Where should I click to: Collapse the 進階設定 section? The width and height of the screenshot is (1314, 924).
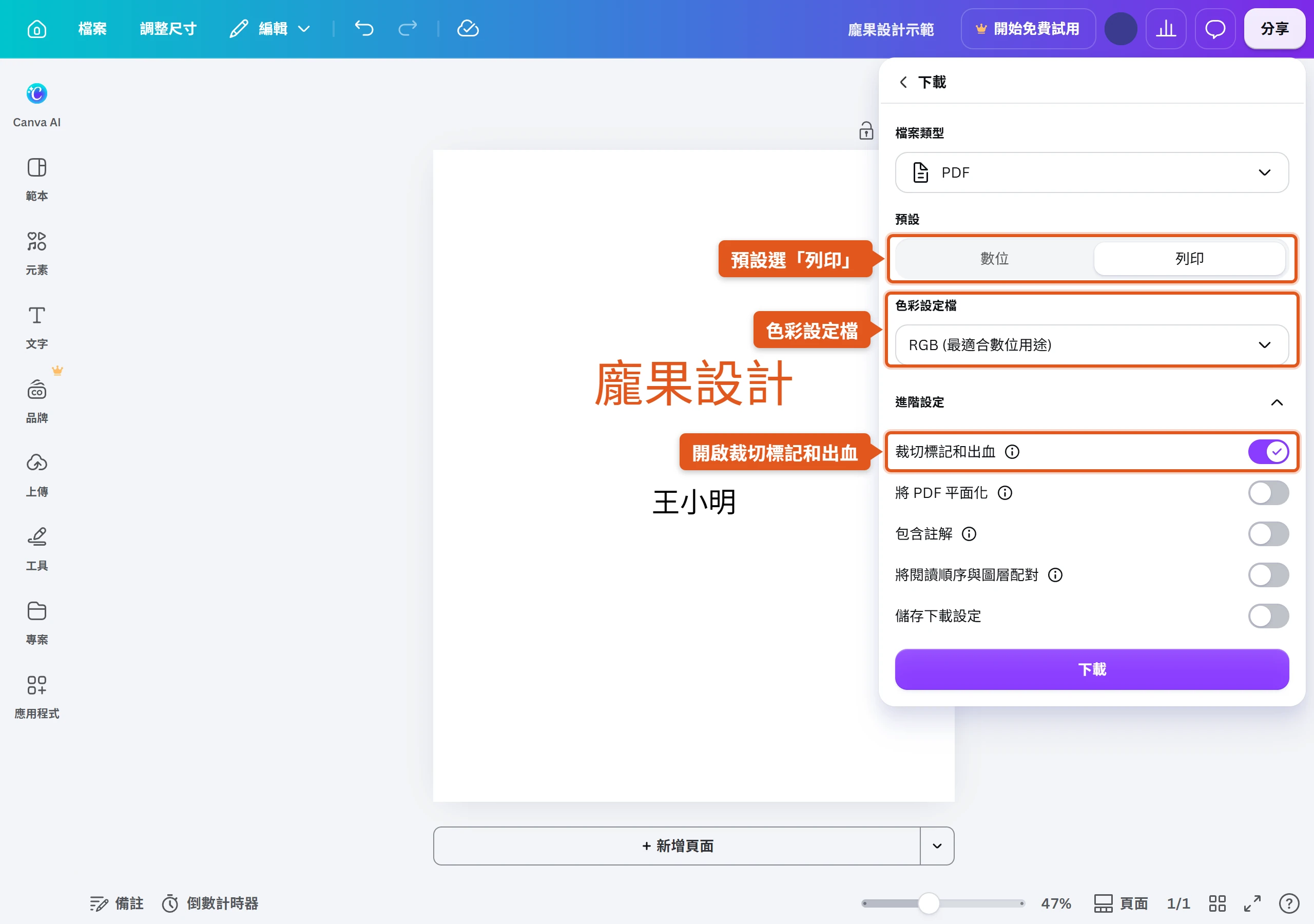[x=1277, y=402]
